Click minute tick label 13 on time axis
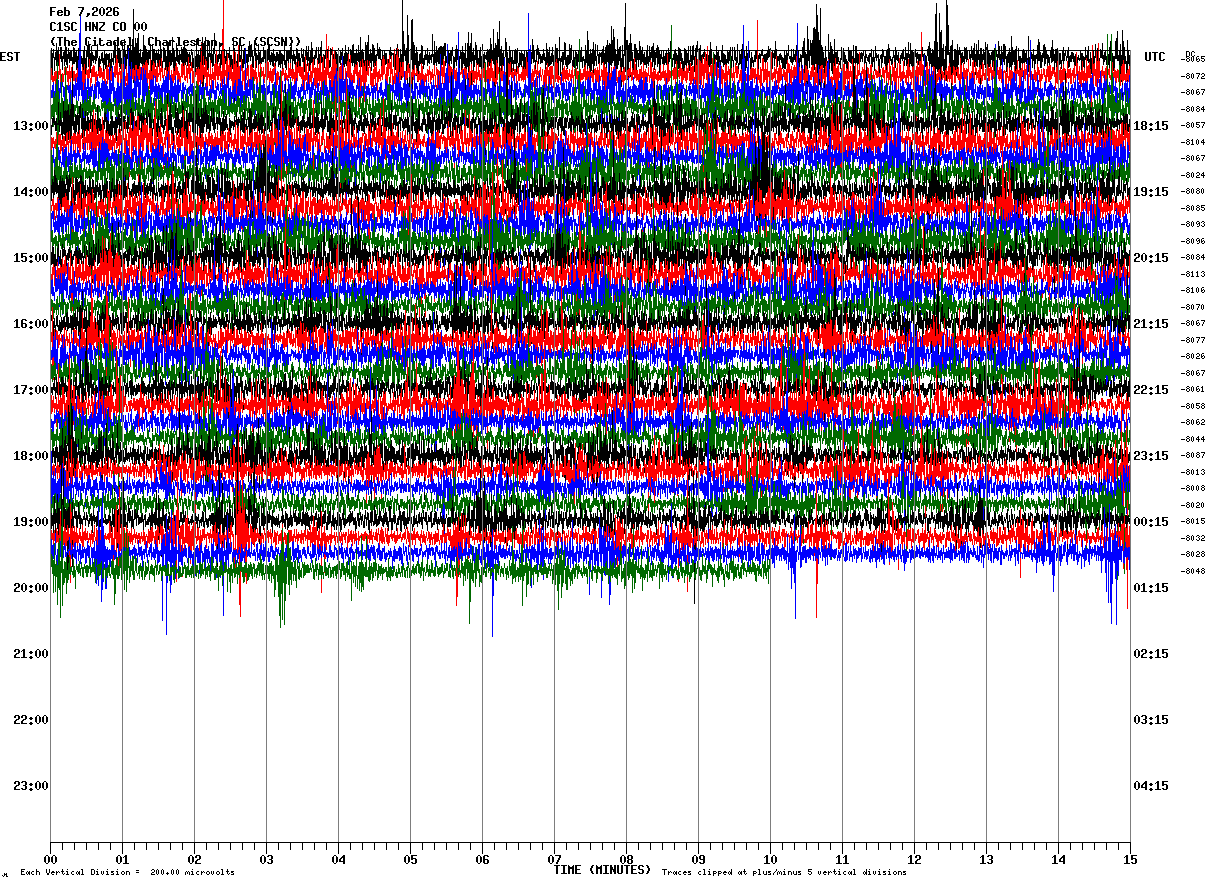The image size is (1210, 886). [x=986, y=859]
